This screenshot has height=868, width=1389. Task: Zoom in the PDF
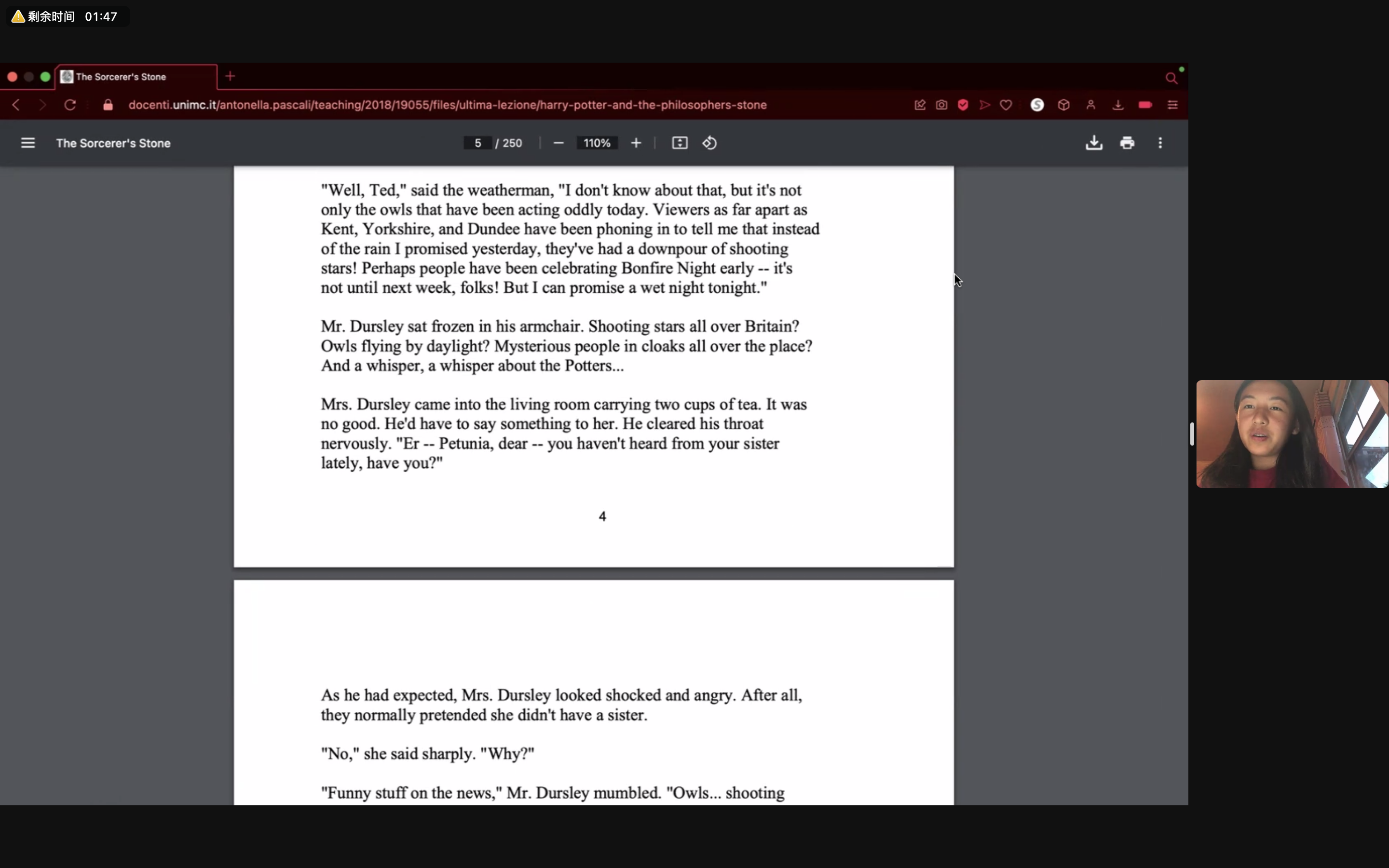(x=636, y=143)
